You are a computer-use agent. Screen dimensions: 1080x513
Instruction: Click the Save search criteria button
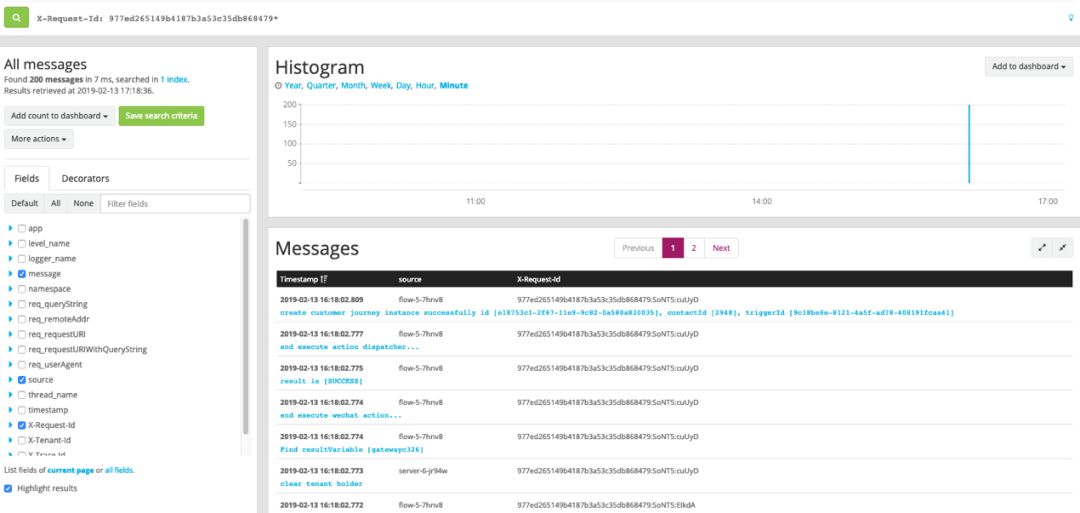(161, 116)
